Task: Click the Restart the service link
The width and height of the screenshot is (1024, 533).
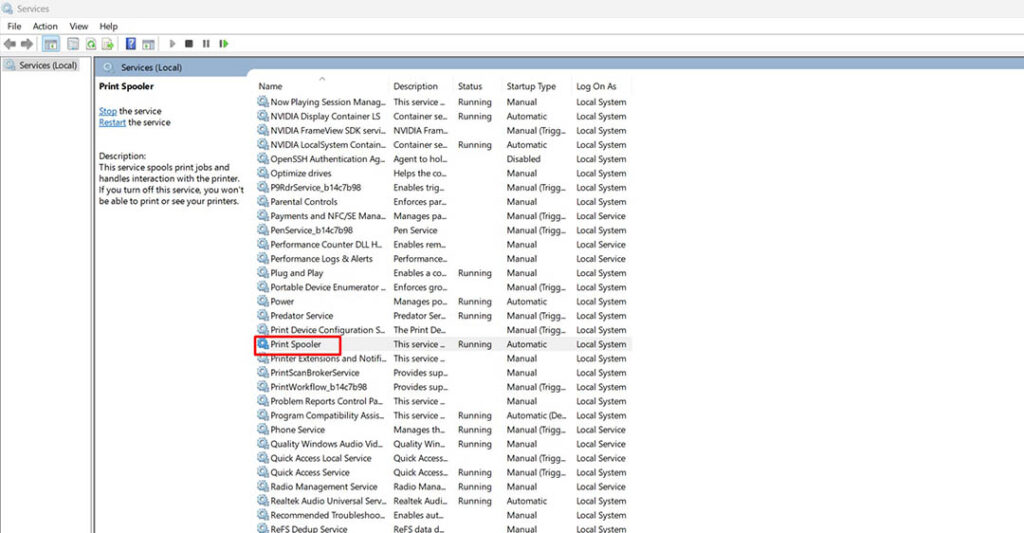Action: click(112, 122)
